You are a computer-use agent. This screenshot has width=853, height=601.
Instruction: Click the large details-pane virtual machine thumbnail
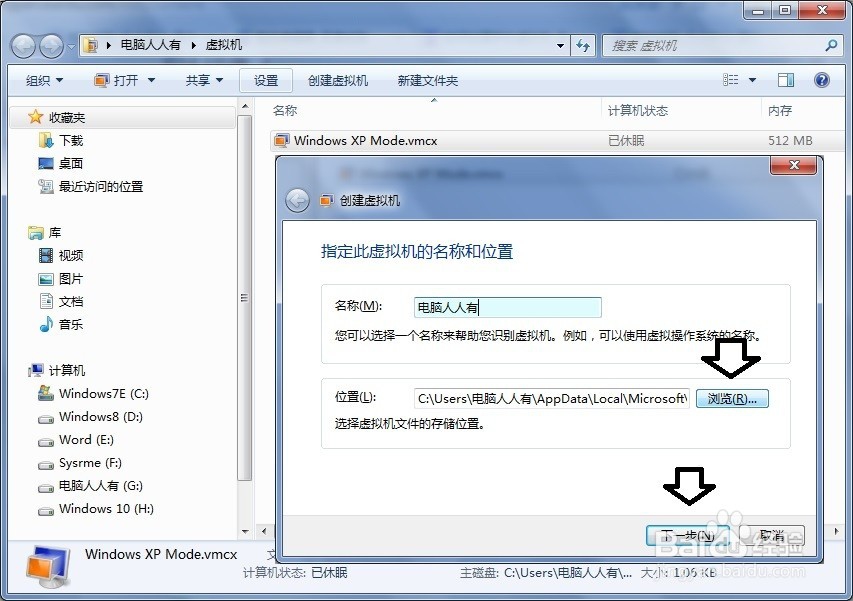pyautogui.click(x=48, y=567)
